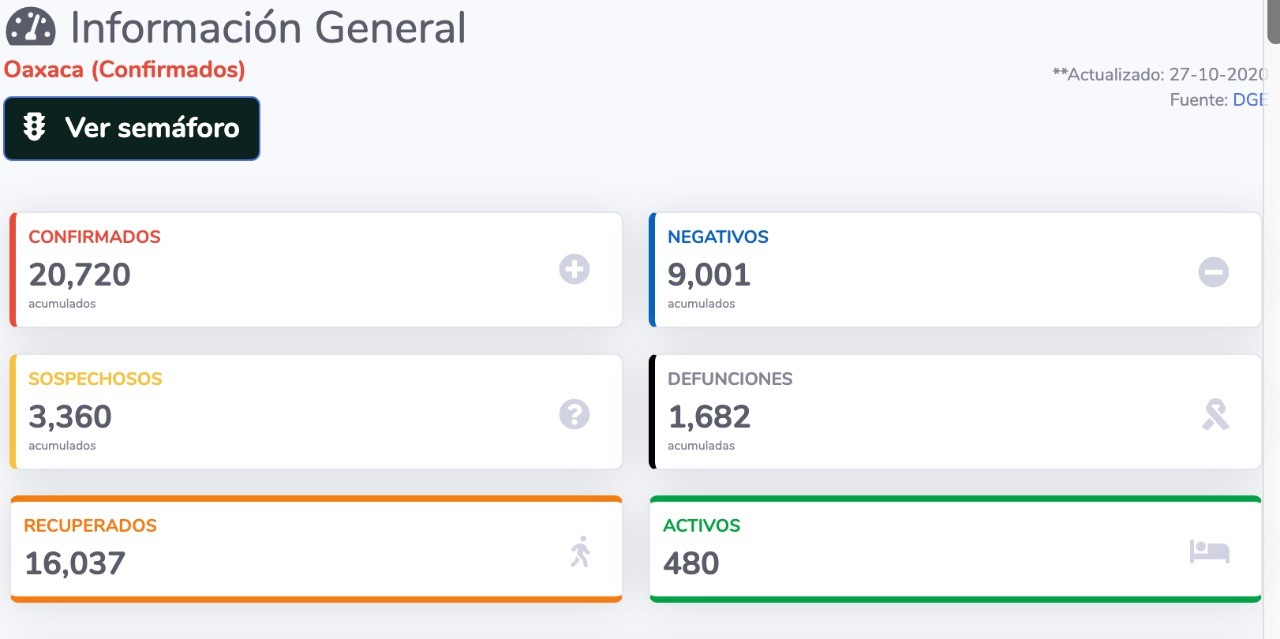This screenshot has width=1280, height=639.
Task: Select the value 1,682
Action: click(x=709, y=416)
